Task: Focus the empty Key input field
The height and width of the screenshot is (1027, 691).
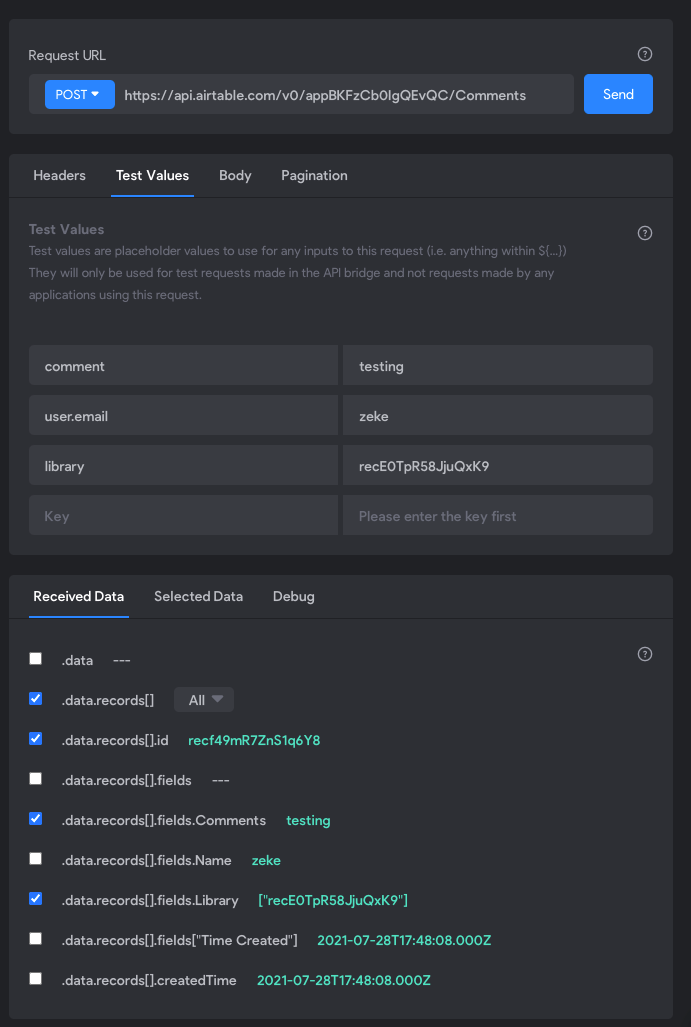Action: point(183,515)
